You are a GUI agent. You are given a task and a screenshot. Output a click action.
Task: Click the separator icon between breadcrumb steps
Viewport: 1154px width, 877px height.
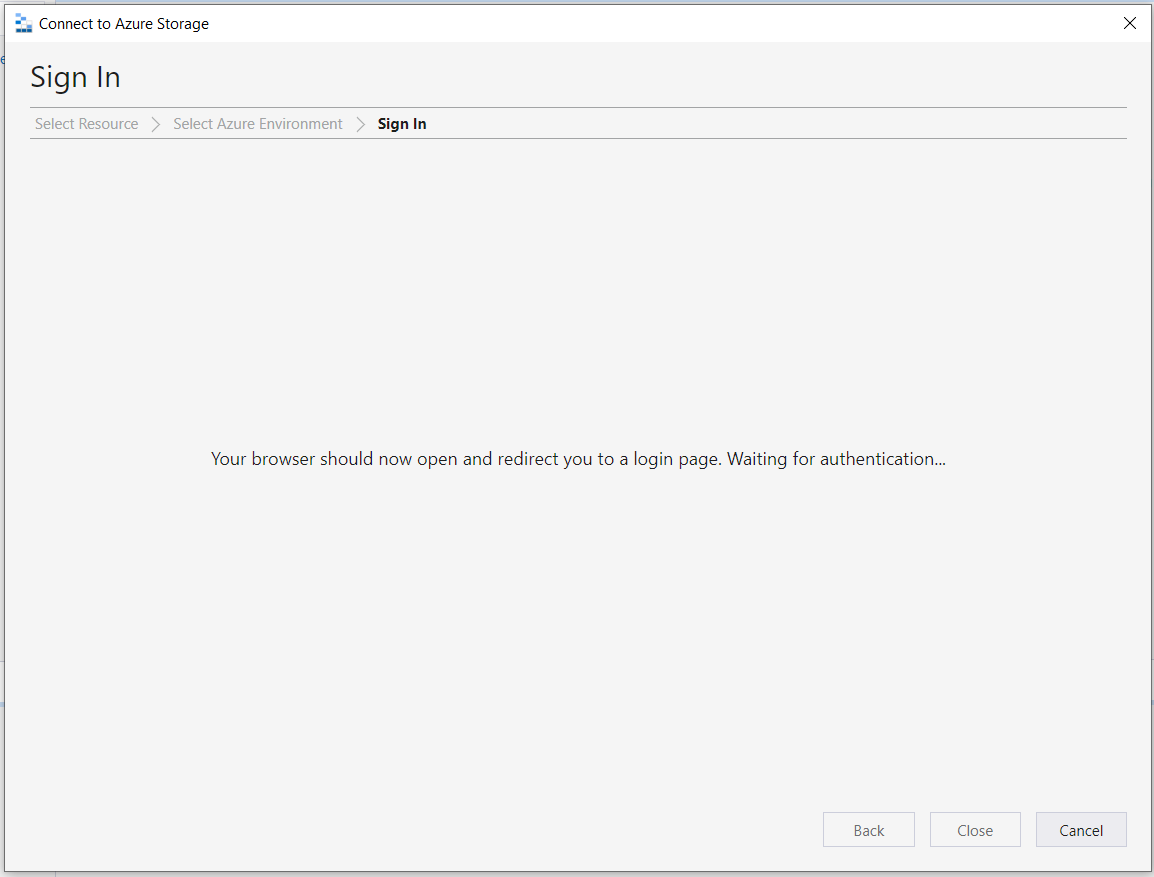click(156, 123)
